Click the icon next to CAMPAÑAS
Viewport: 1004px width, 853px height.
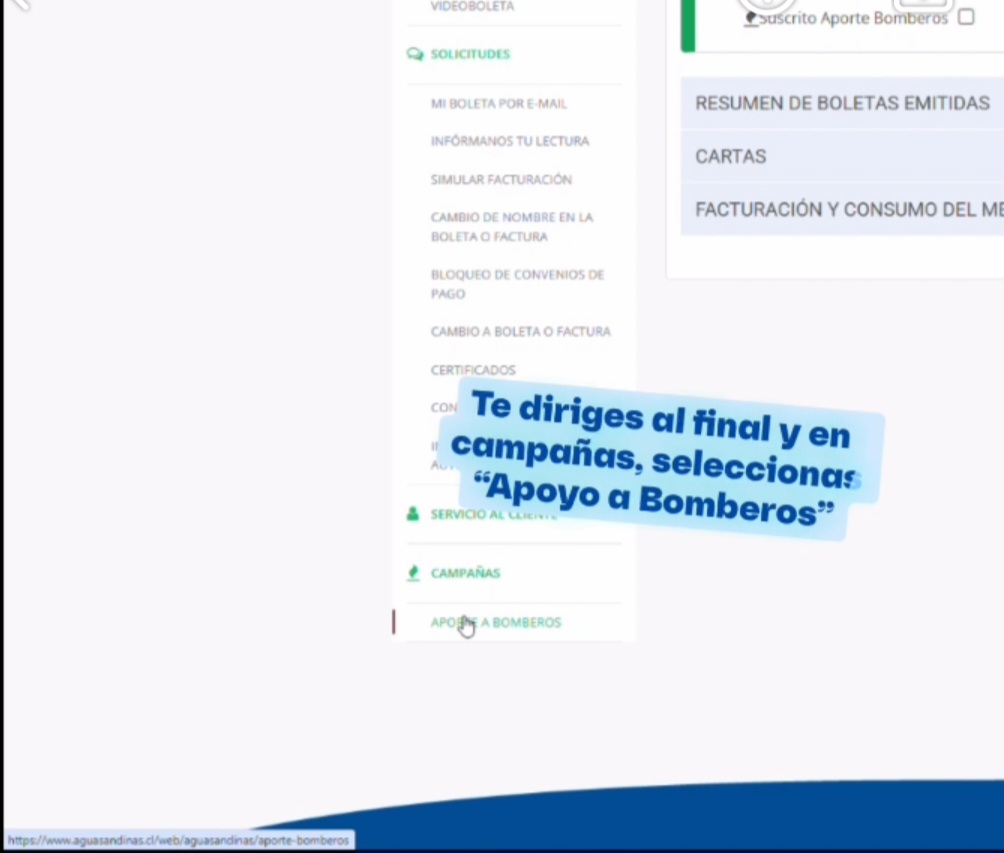click(413, 573)
